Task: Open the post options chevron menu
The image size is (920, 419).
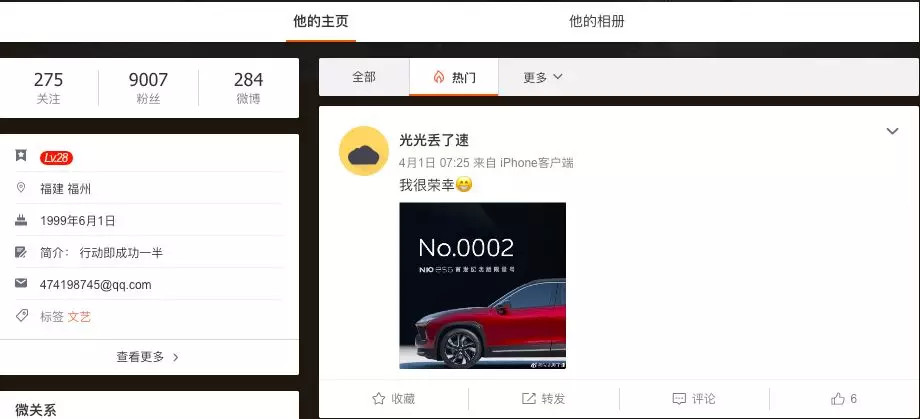Action: point(892,131)
